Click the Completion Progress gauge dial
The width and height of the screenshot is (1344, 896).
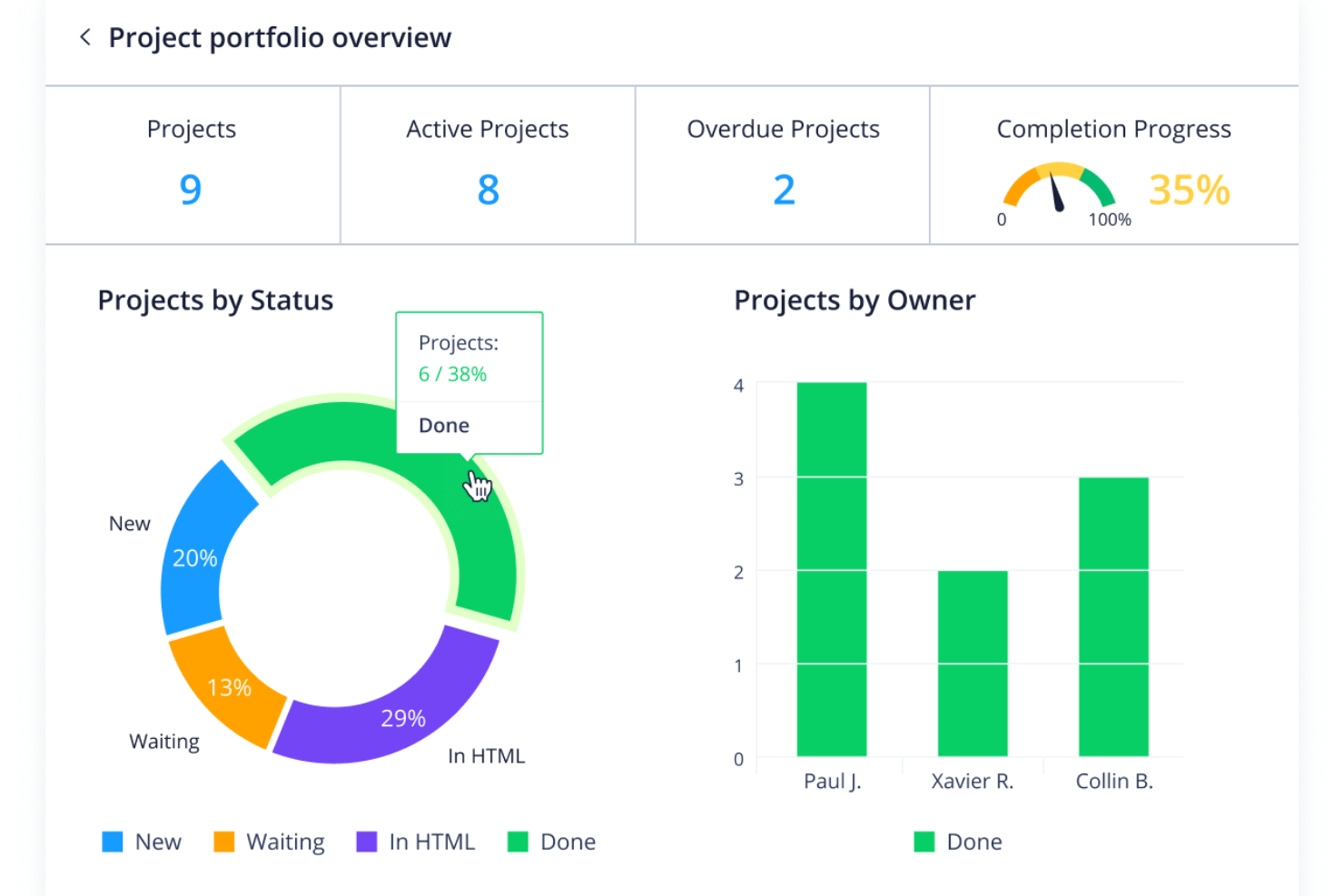click(1059, 187)
